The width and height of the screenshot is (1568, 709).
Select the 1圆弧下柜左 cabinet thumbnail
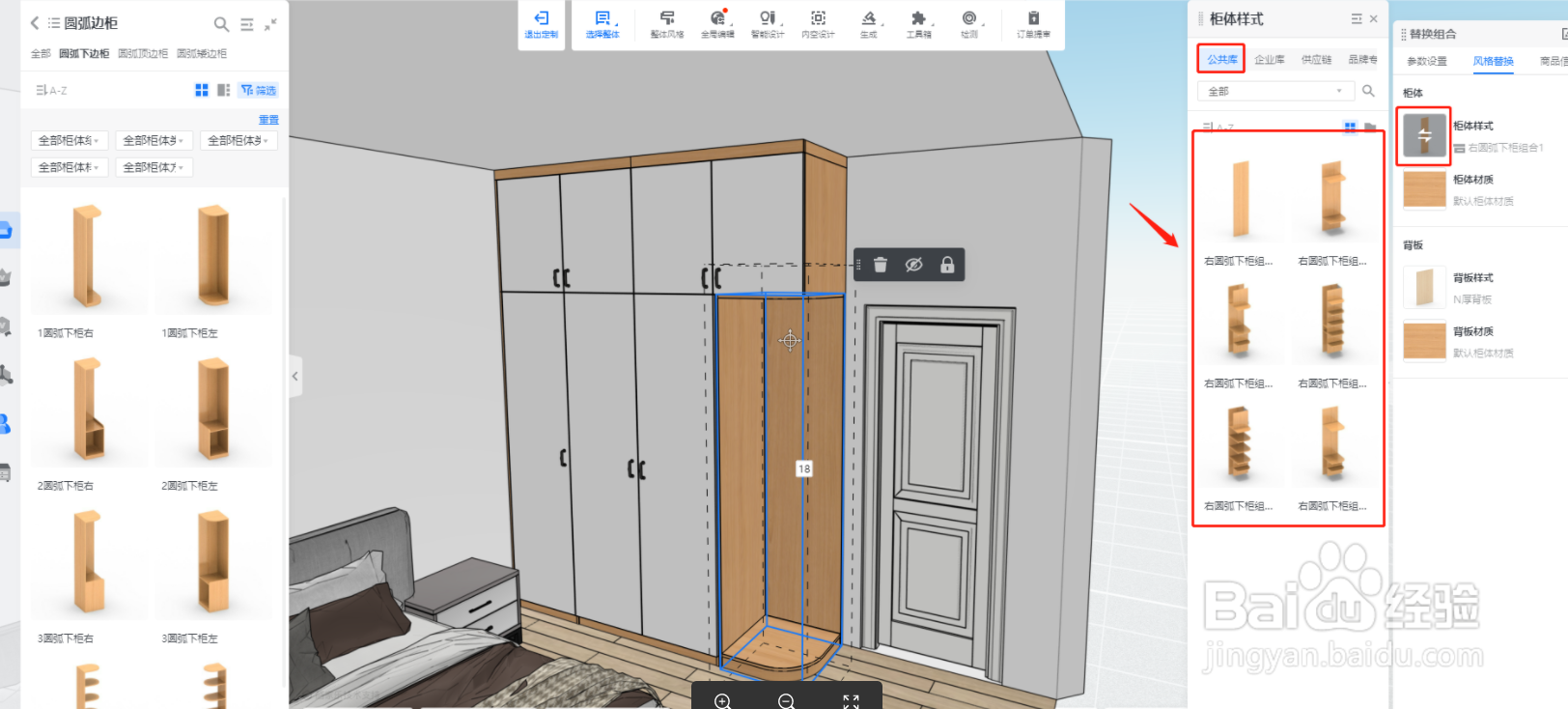pos(212,257)
